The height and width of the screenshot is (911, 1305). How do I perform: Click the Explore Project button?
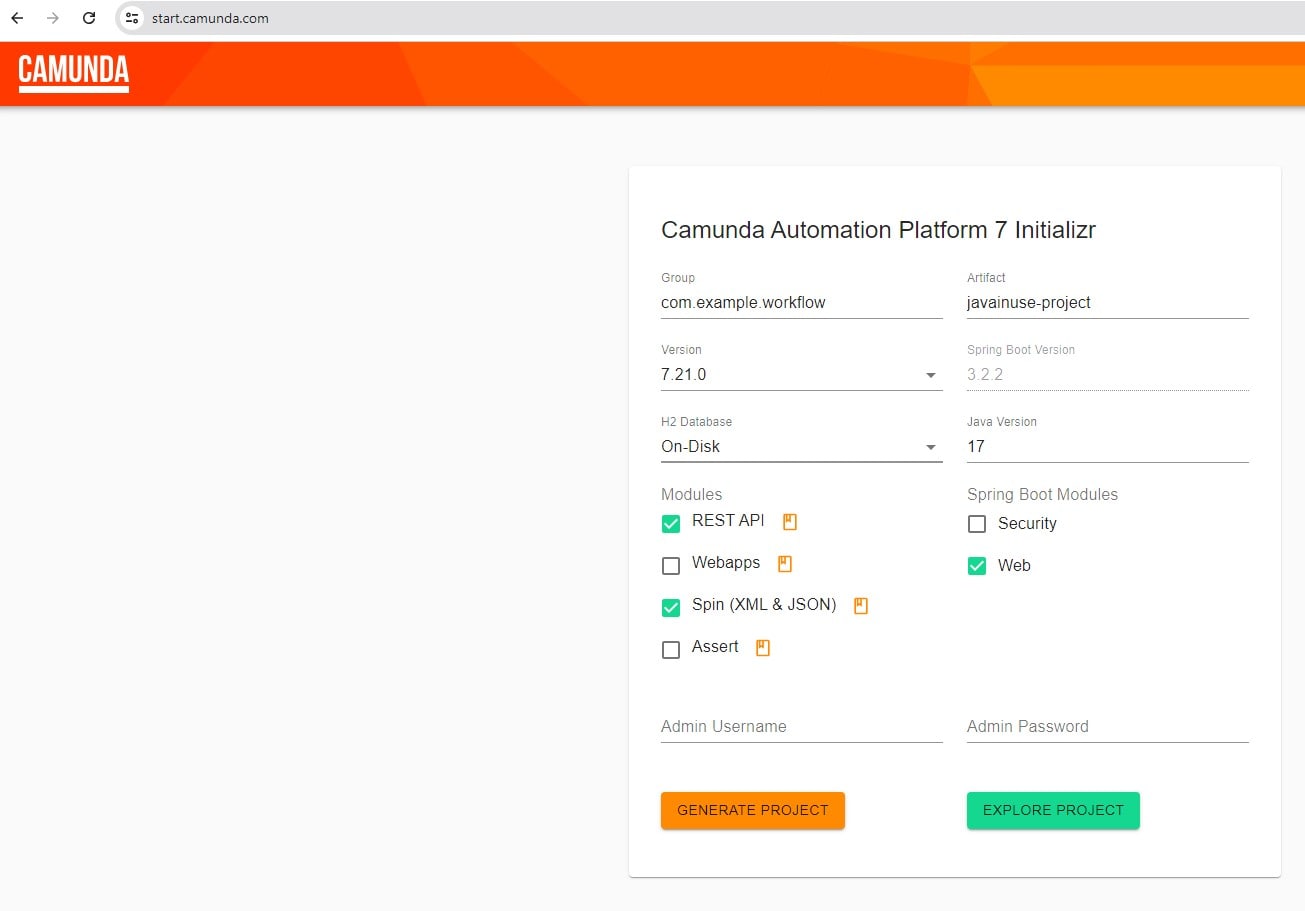click(1053, 810)
